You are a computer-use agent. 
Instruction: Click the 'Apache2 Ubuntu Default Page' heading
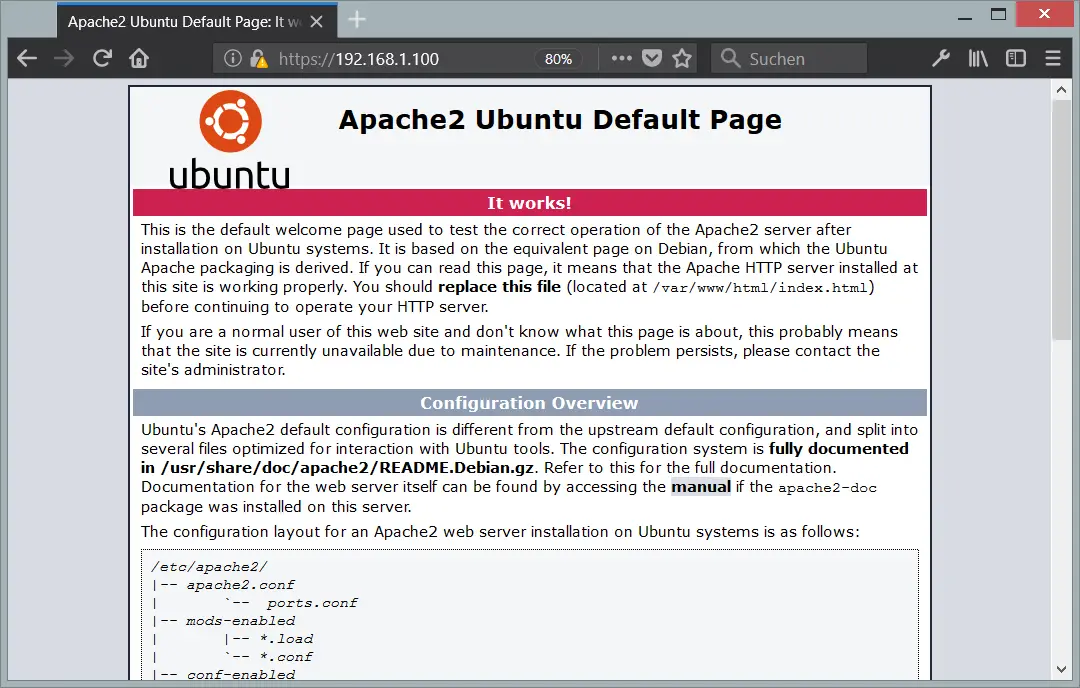pyautogui.click(x=561, y=120)
